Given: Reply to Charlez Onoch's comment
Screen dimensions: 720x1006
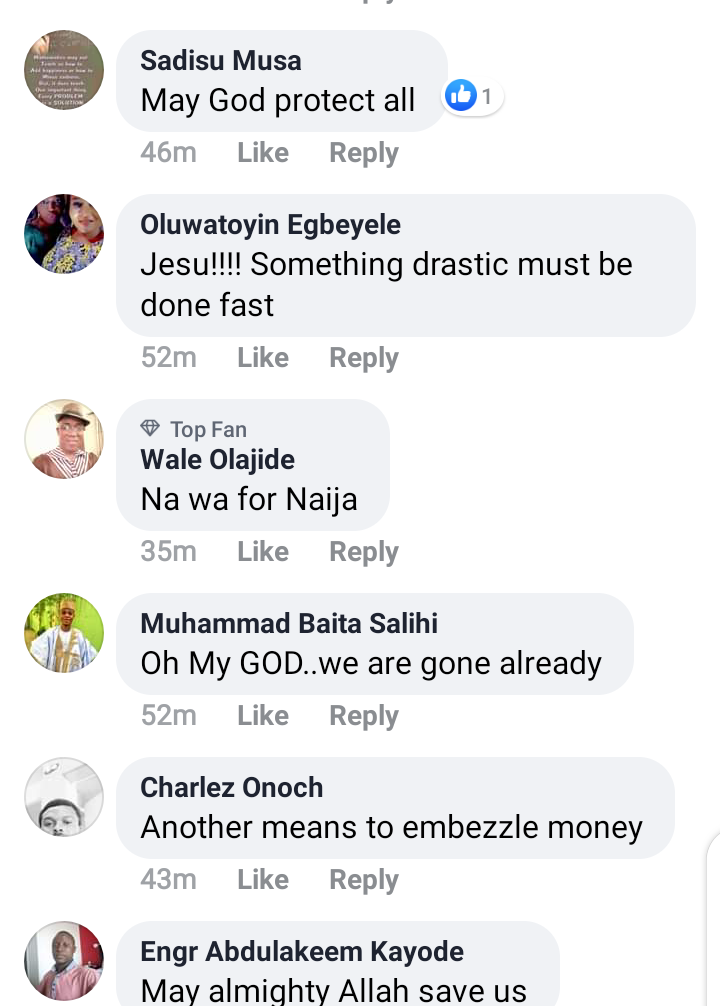Looking at the screenshot, I should pos(364,880).
